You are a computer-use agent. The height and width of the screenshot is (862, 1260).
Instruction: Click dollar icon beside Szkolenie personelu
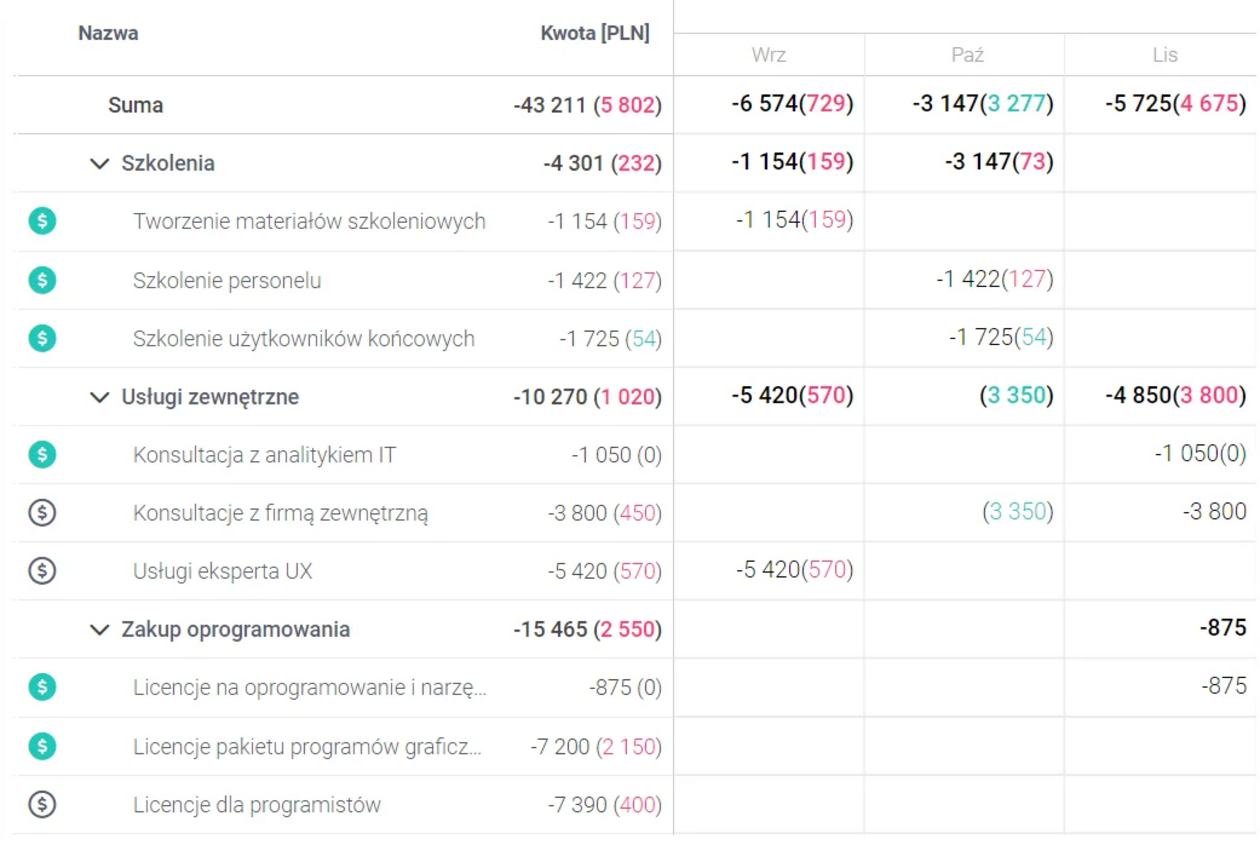(42, 280)
